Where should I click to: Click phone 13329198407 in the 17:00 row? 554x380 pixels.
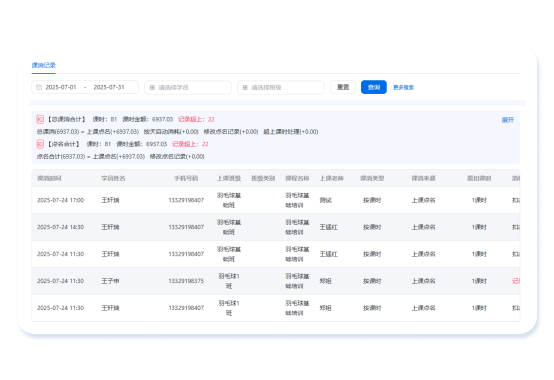(x=186, y=200)
